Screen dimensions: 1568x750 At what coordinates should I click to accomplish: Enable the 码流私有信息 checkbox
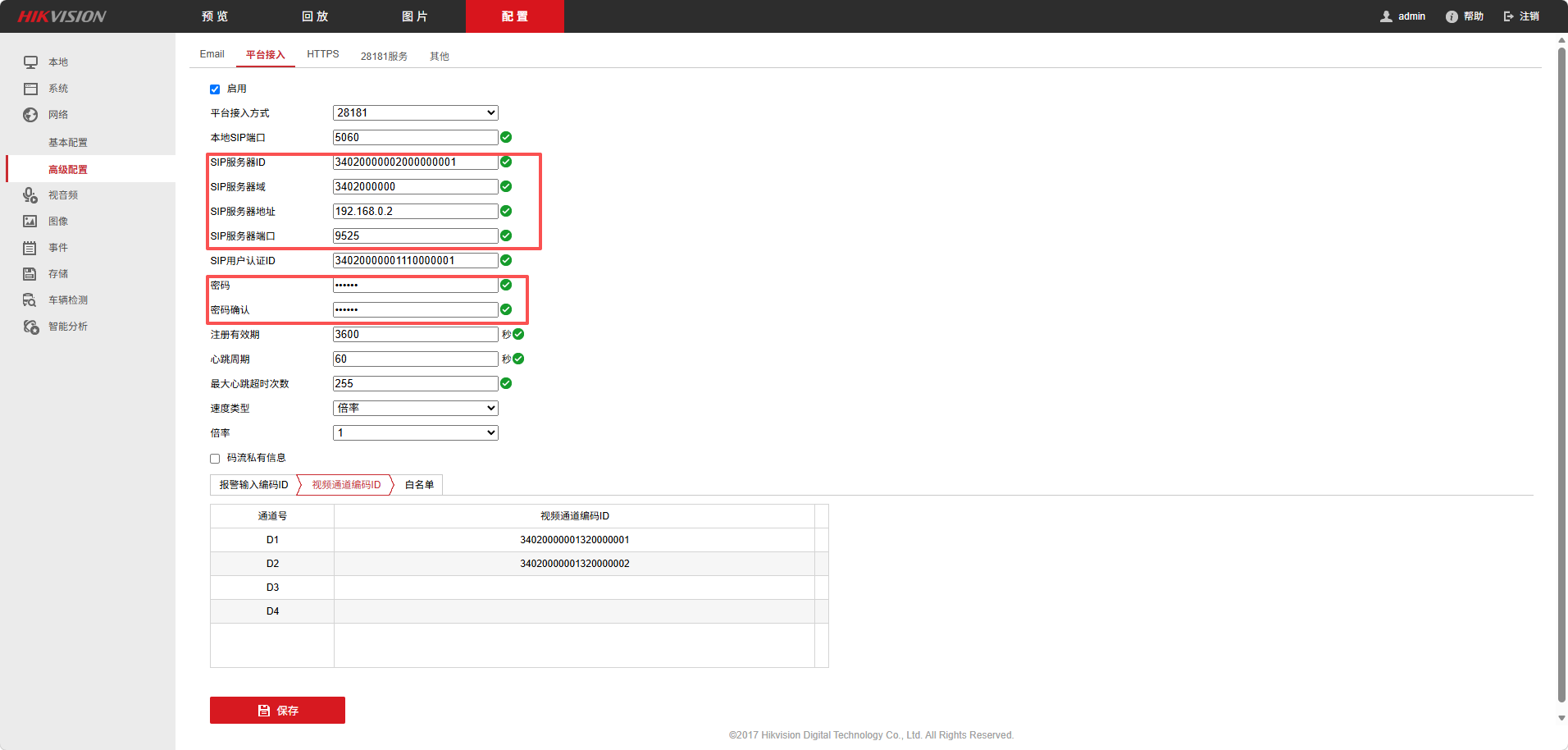tap(215, 459)
